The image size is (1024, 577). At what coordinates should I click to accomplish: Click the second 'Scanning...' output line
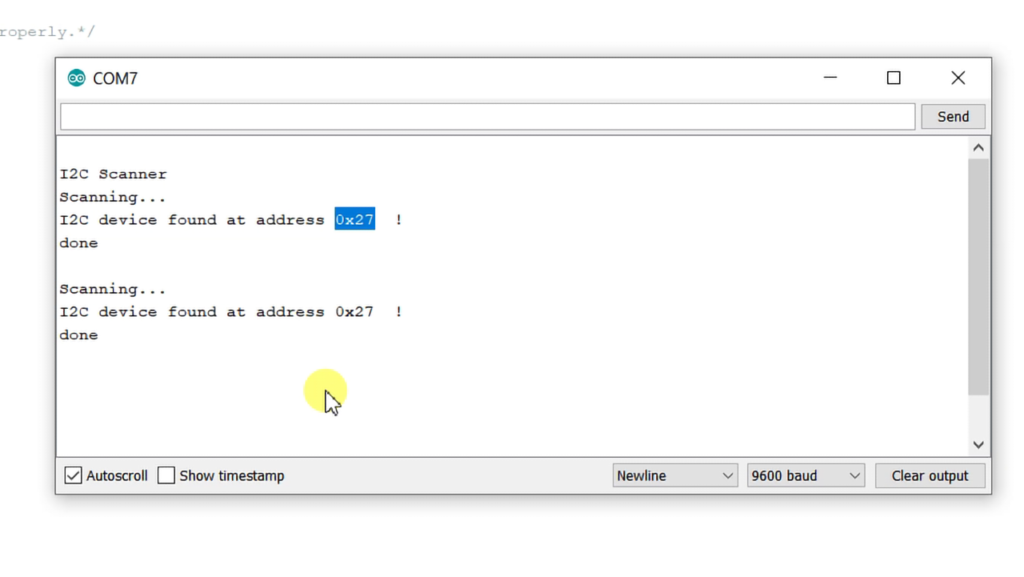112,289
